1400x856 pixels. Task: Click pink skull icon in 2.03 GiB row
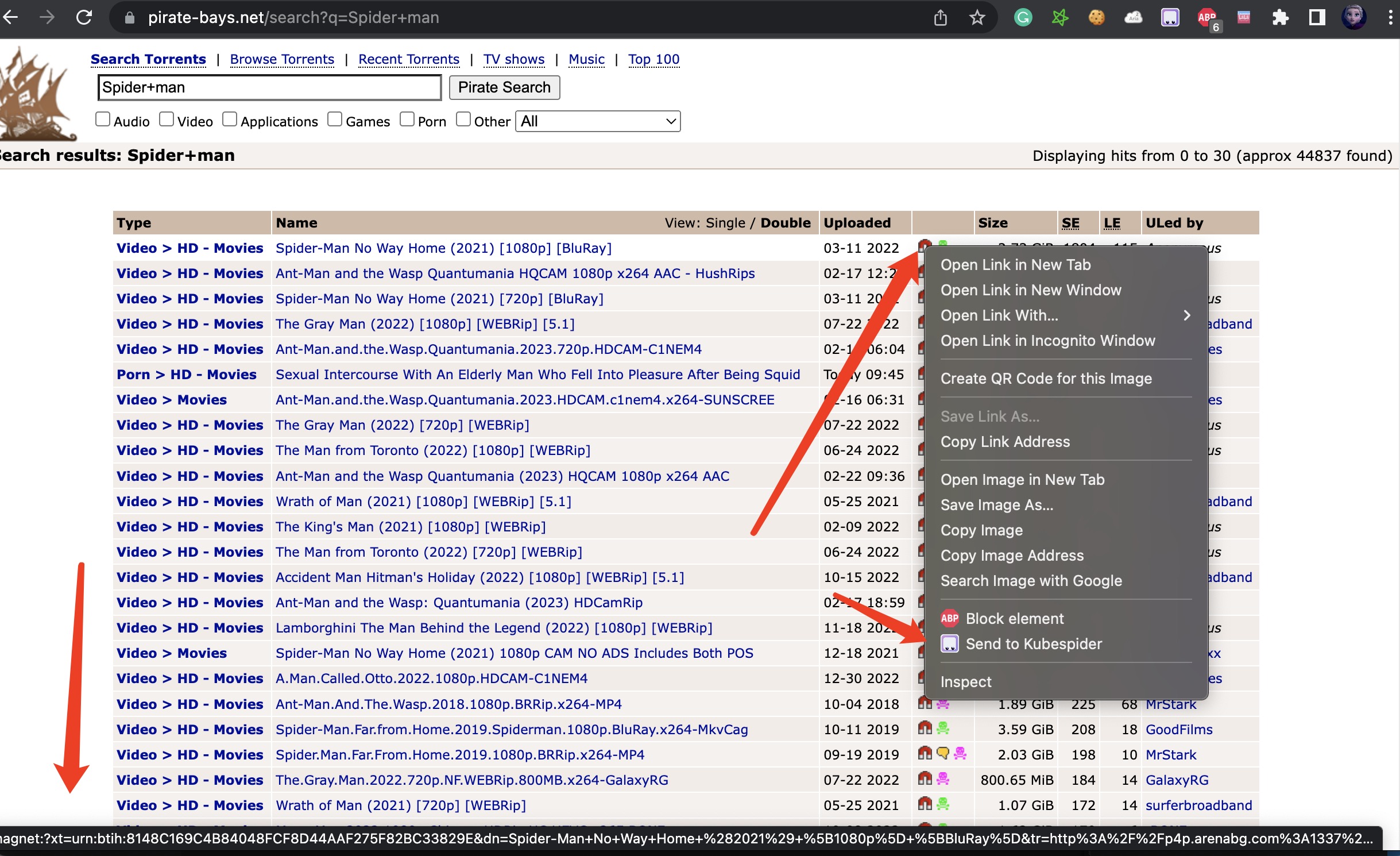click(960, 754)
